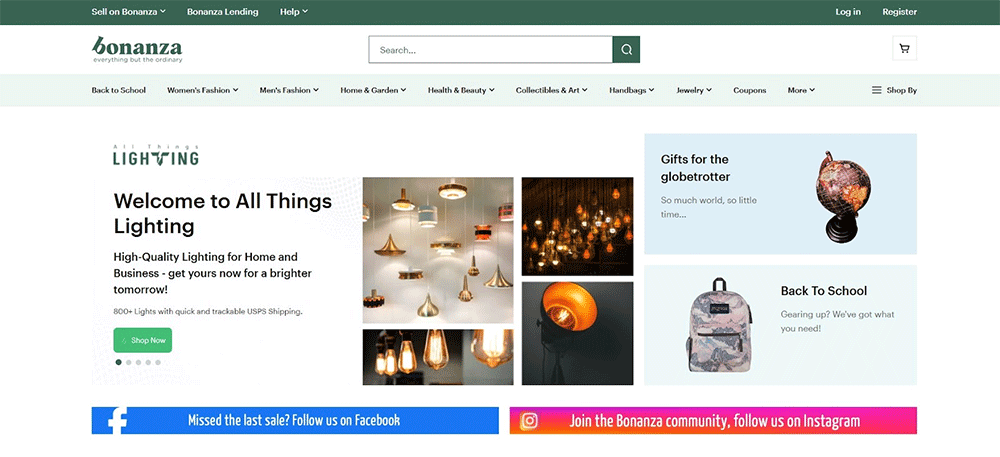Open the Shop By hamburger menu
This screenshot has width=1000, height=457.
coord(894,90)
